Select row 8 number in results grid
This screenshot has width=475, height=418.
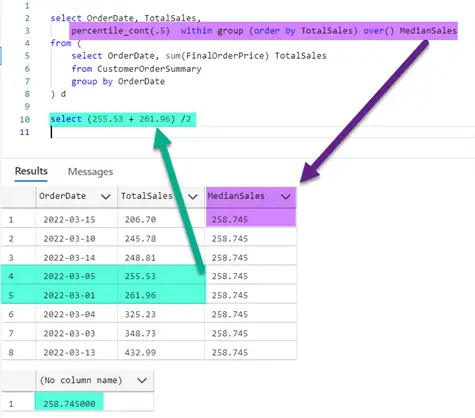click(11, 352)
